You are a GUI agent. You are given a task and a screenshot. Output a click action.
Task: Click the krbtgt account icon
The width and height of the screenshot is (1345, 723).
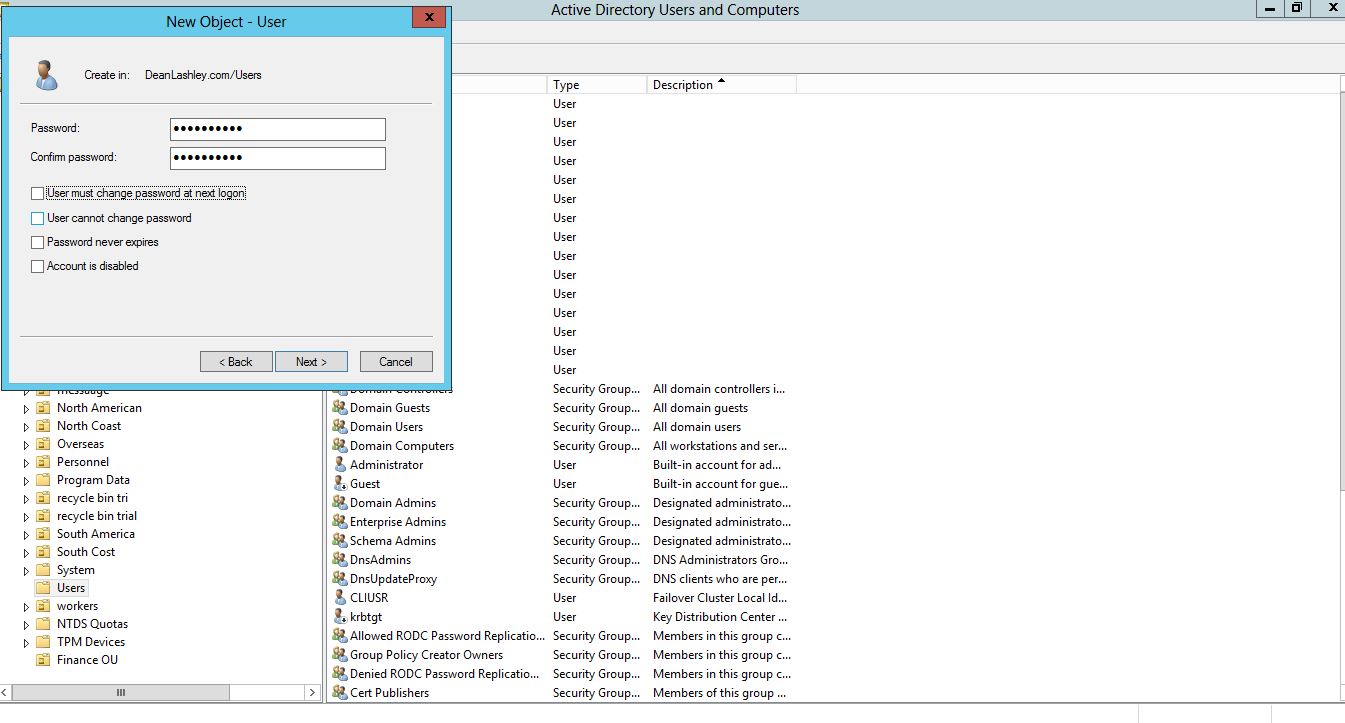tap(340, 617)
